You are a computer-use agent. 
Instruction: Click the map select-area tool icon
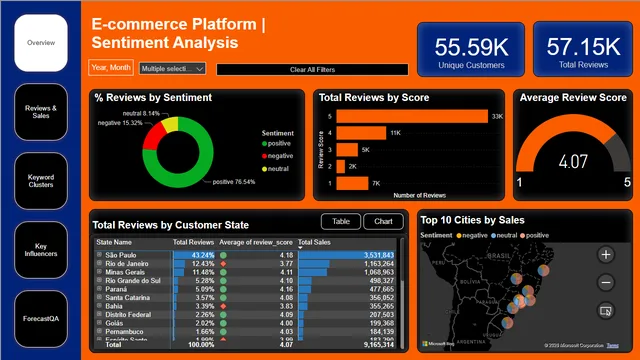pos(606,311)
